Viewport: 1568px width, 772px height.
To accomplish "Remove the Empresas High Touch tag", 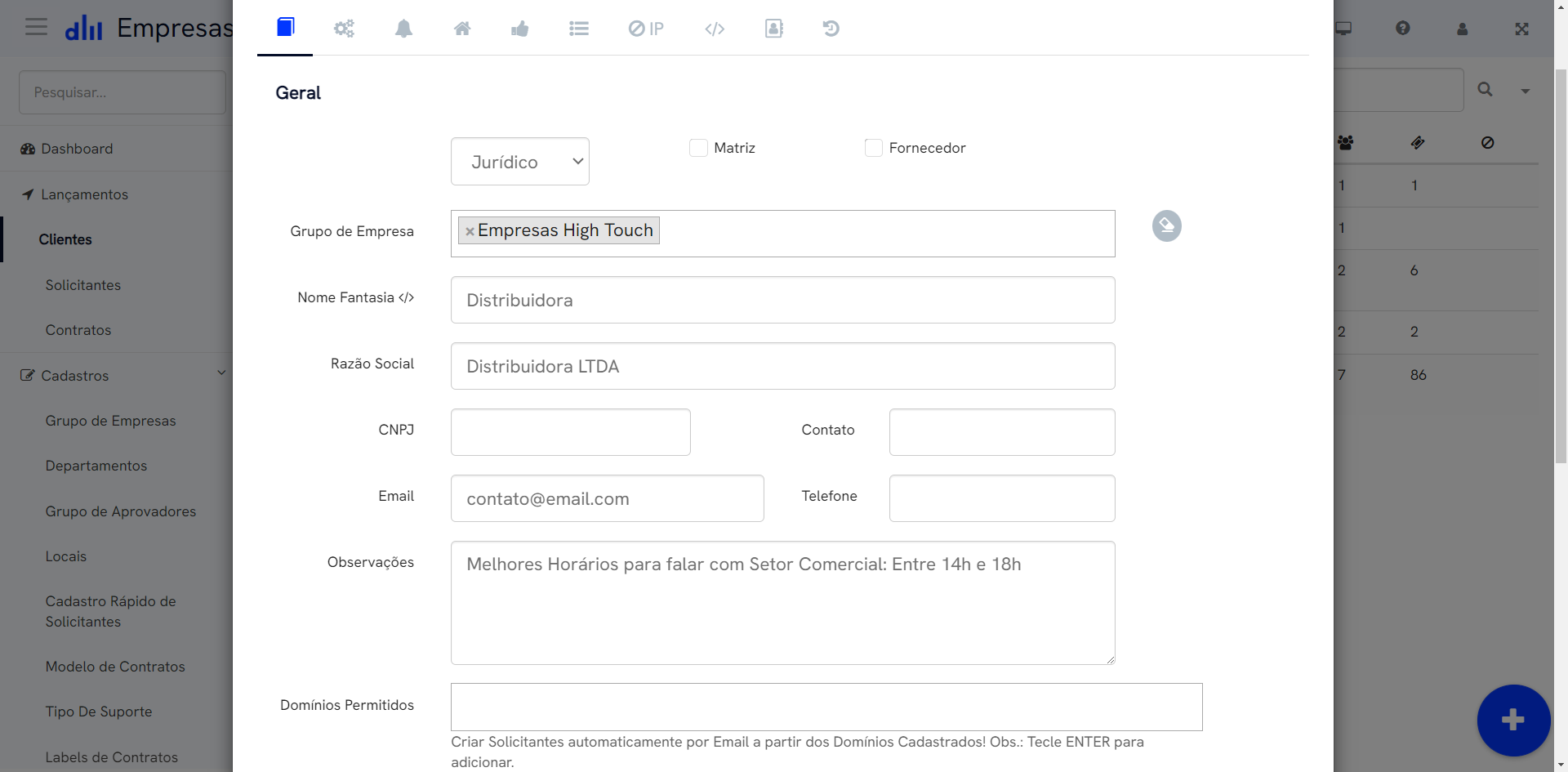I will pyautogui.click(x=470, y=231).
